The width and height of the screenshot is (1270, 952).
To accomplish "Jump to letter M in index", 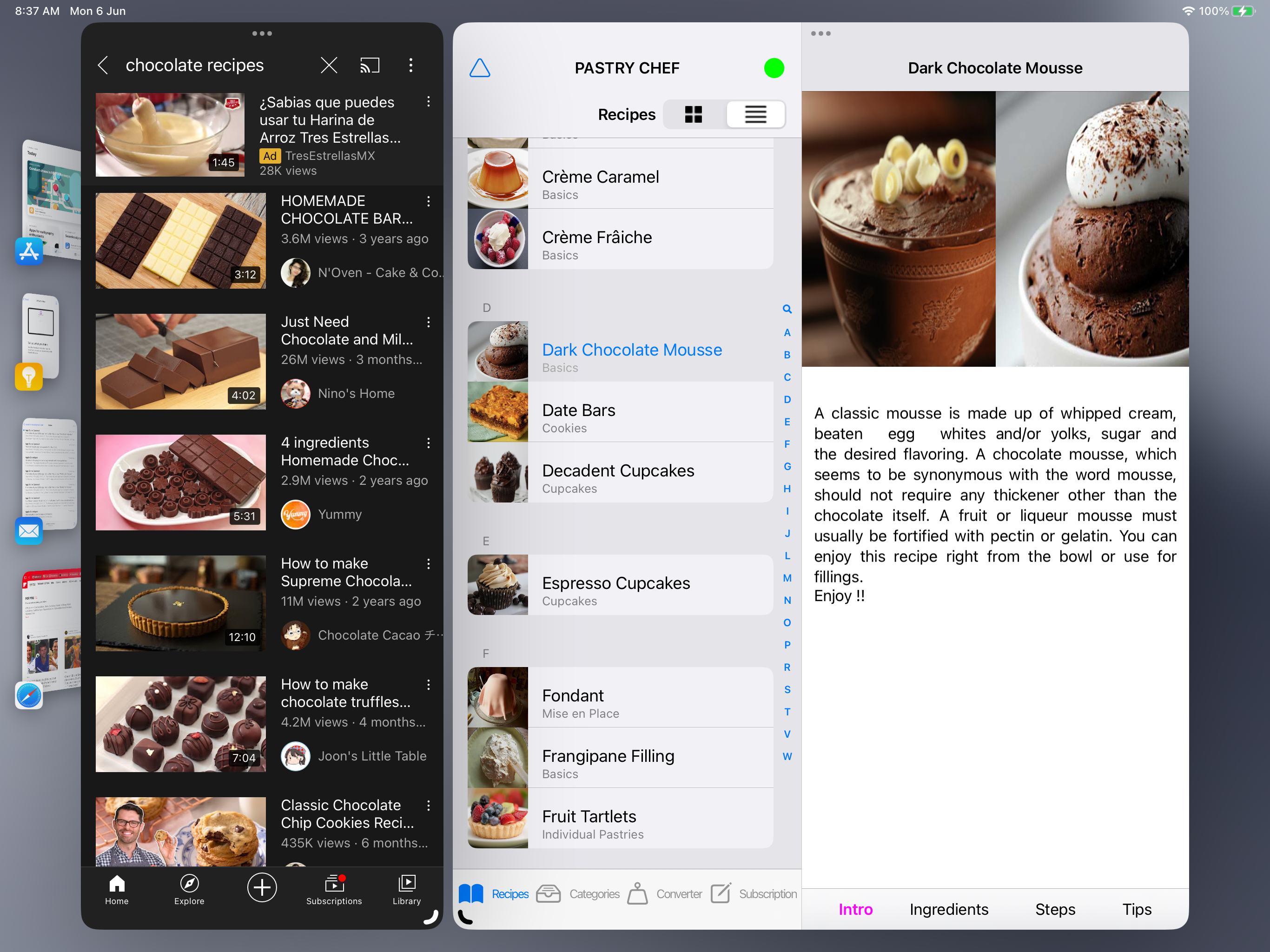I will (787, 578).
